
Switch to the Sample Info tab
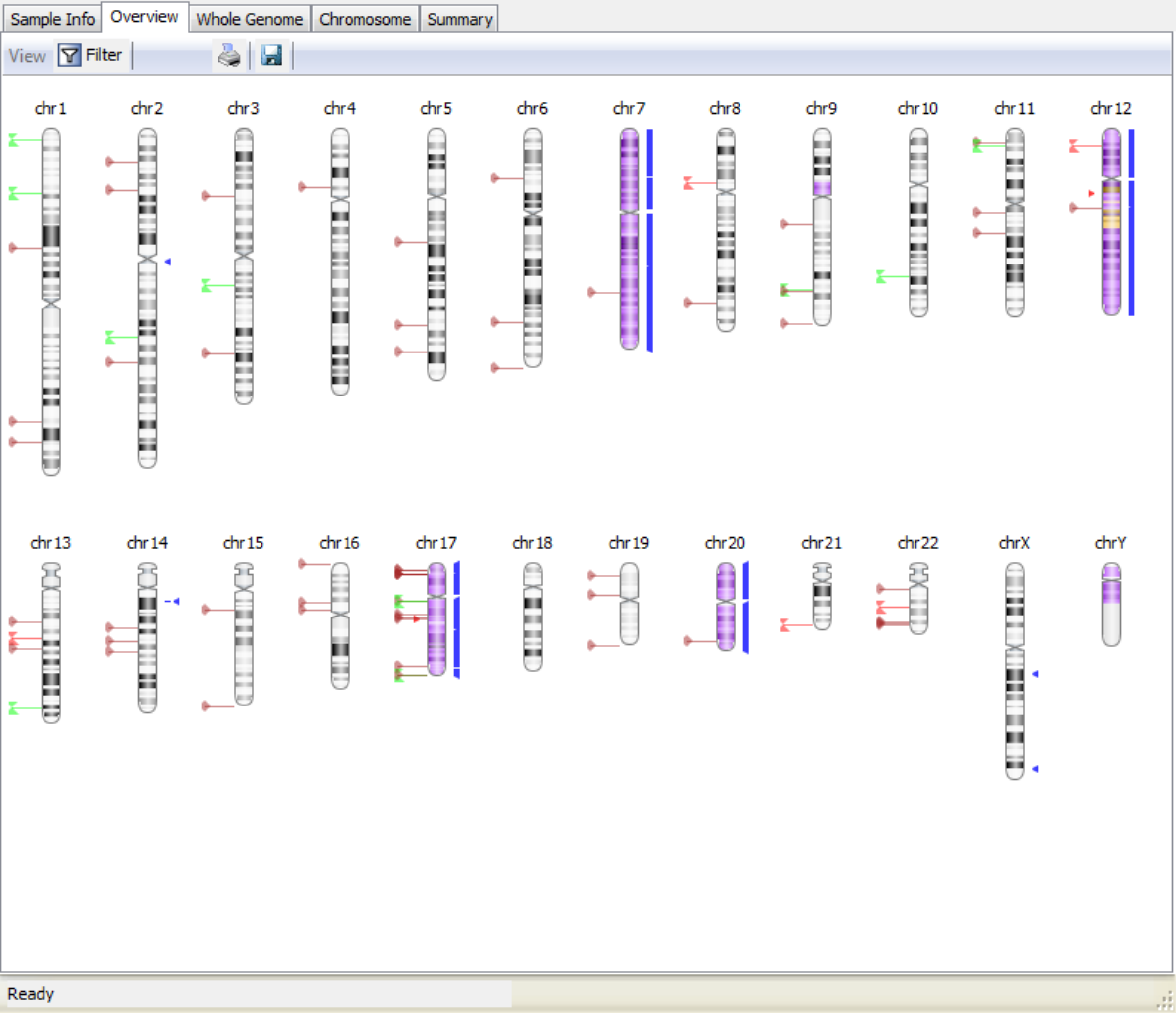coord(52,19)
